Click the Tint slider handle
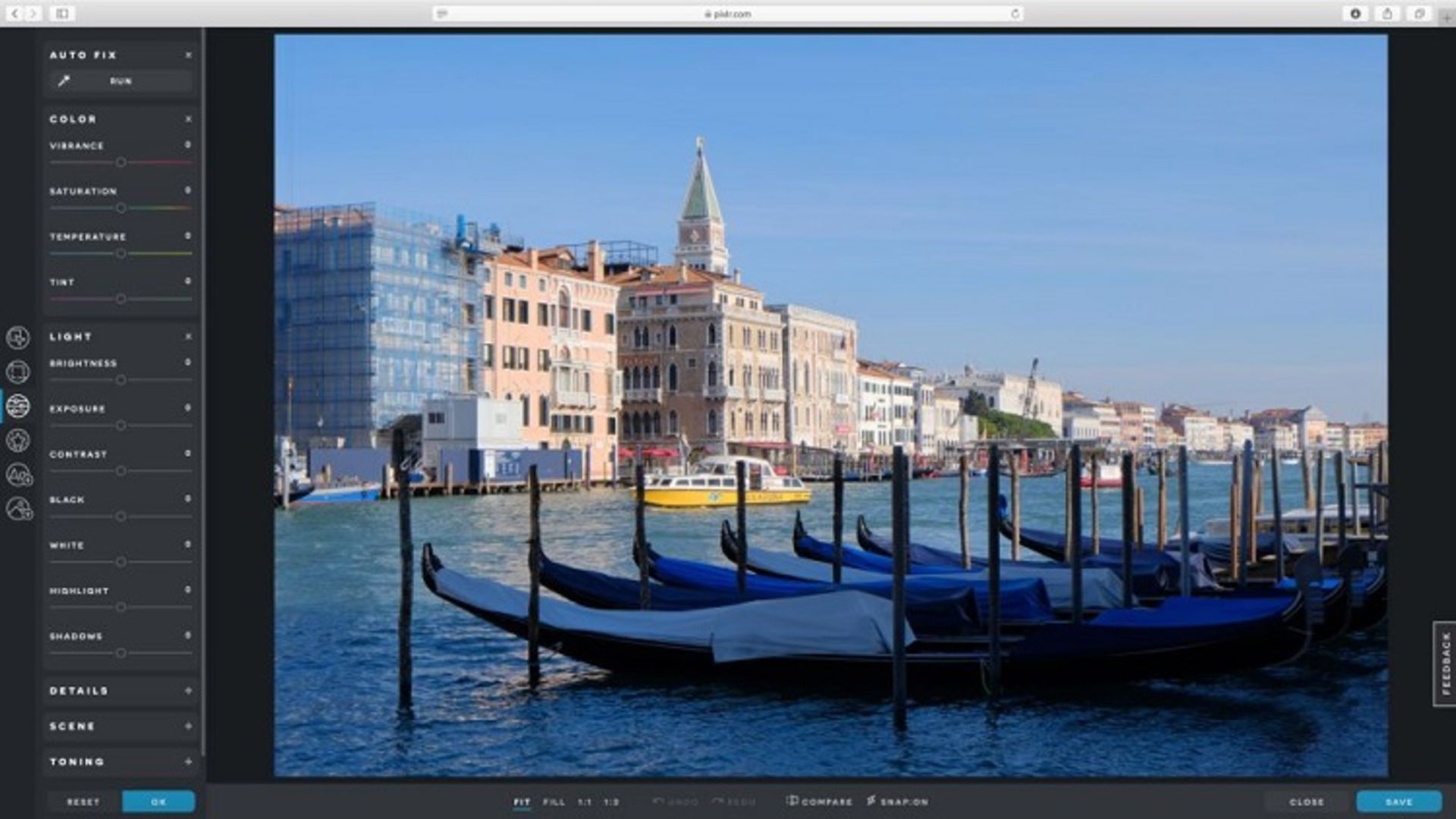This screenshot has height=819, width=1456. point(121,299)
